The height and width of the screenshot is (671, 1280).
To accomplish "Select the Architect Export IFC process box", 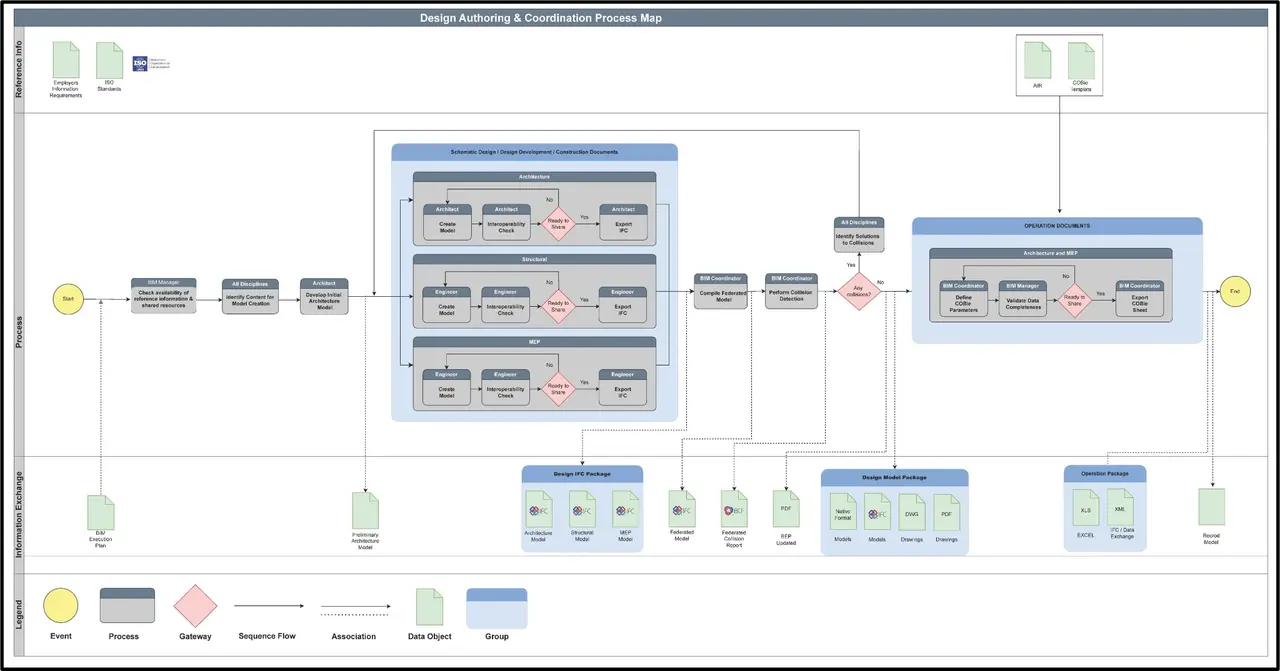I will point(623,222).
